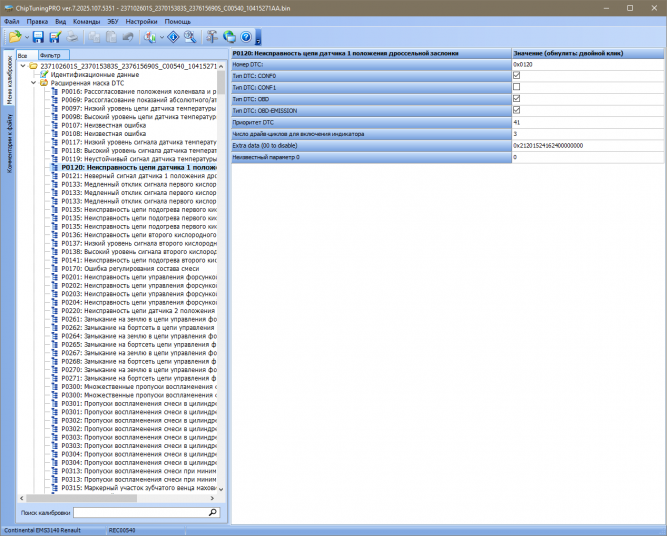
Task: Click the Значение column header
Action: [x=587, y=53]
